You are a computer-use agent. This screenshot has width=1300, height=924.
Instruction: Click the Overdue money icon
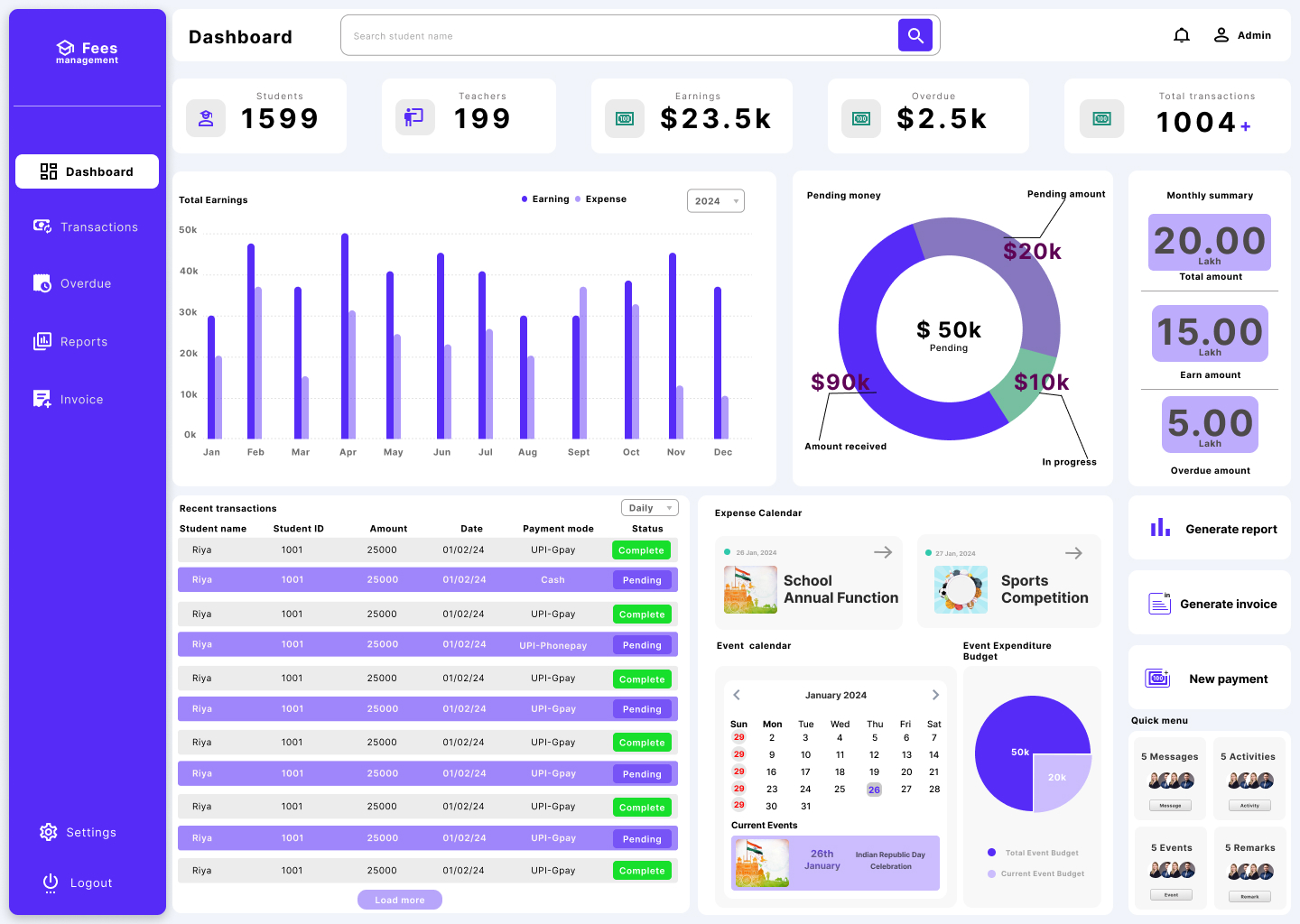pos(861,118)
